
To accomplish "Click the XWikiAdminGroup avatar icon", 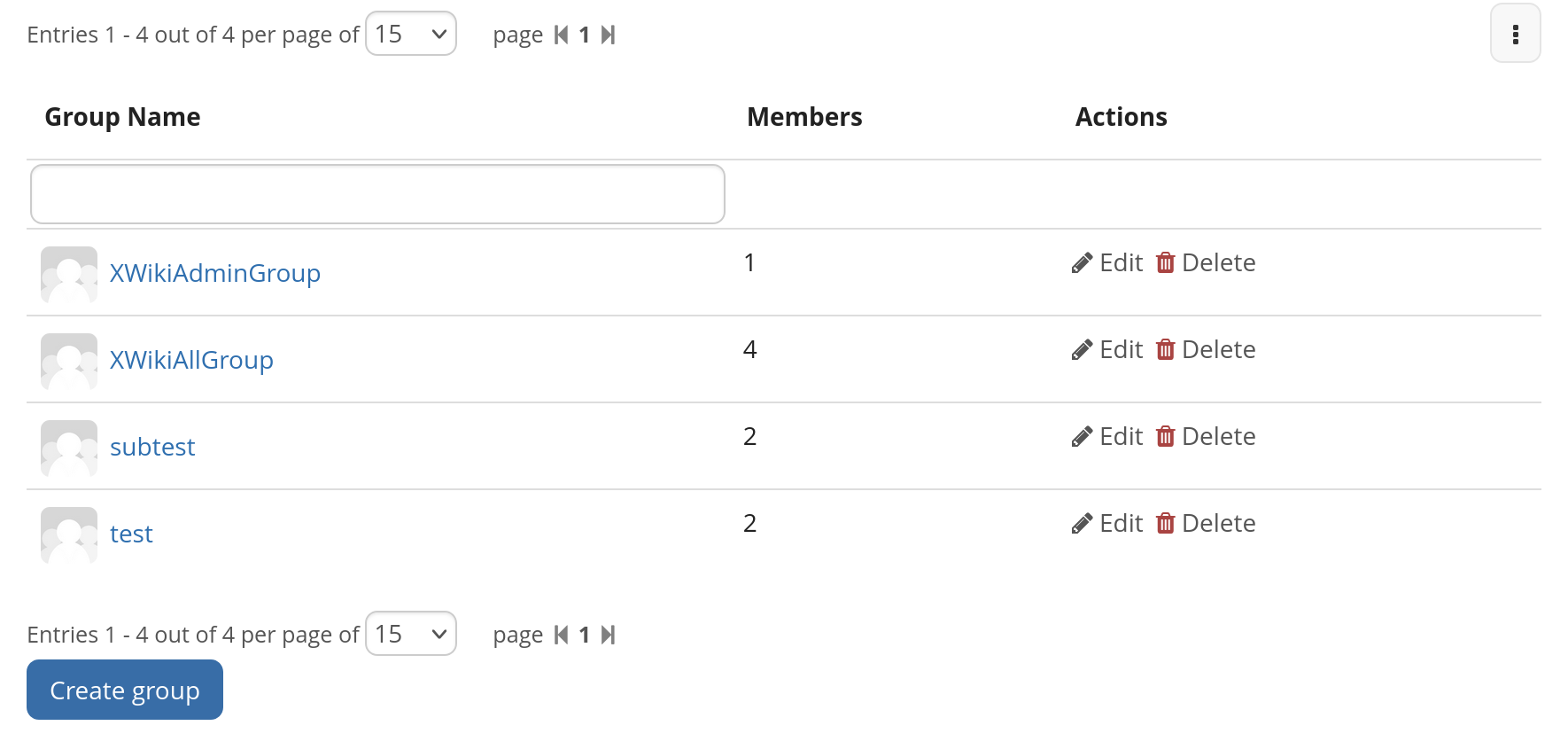I will (69, 275).
